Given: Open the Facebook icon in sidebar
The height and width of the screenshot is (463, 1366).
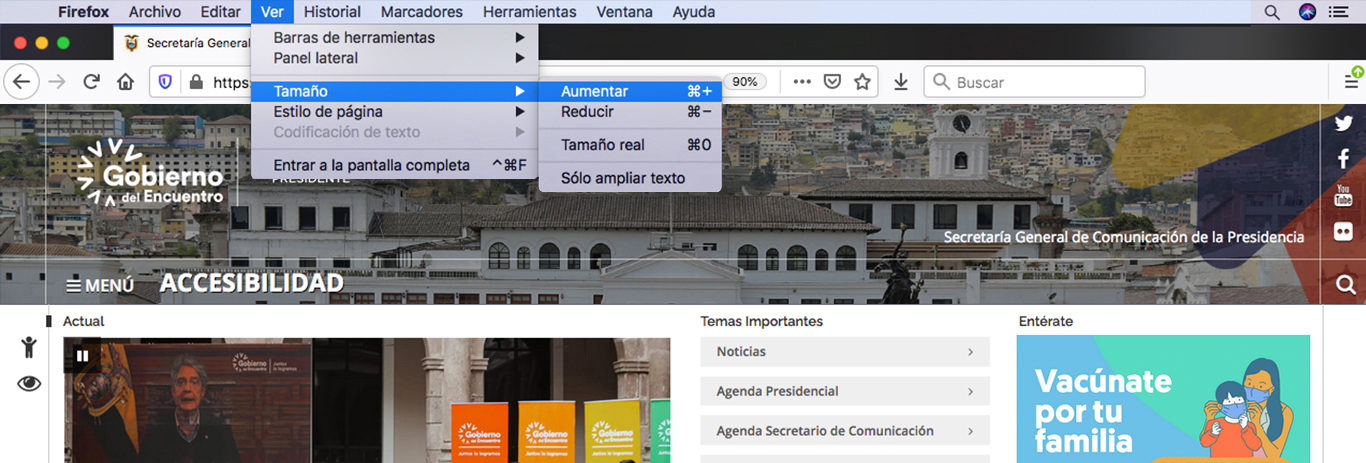Looking at the screenshot, I should point(1344,159).
